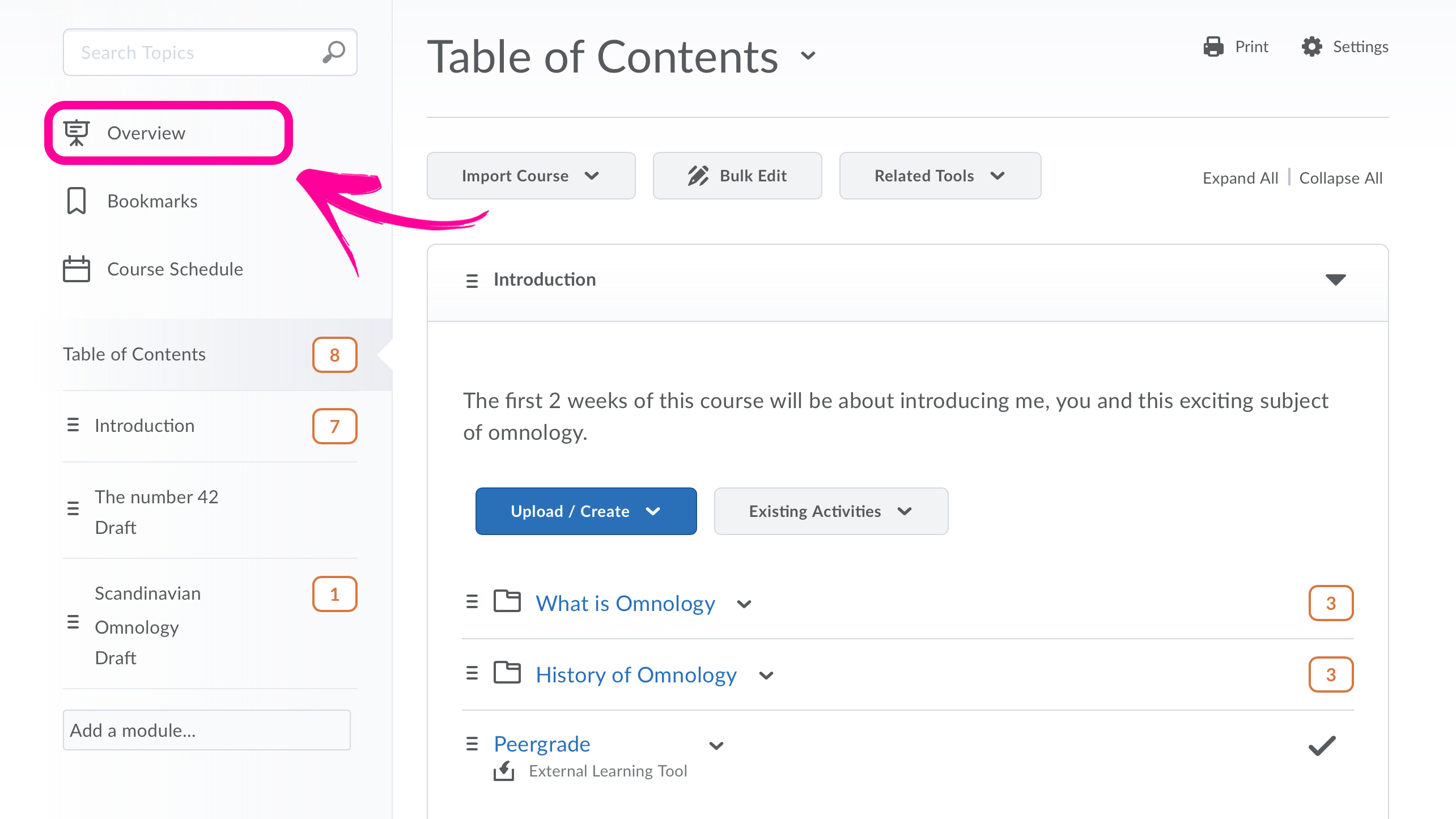This screenshot has height=819, width=1456.
Task: Click the Expand All link
Action: click(x=1240, y=178)
